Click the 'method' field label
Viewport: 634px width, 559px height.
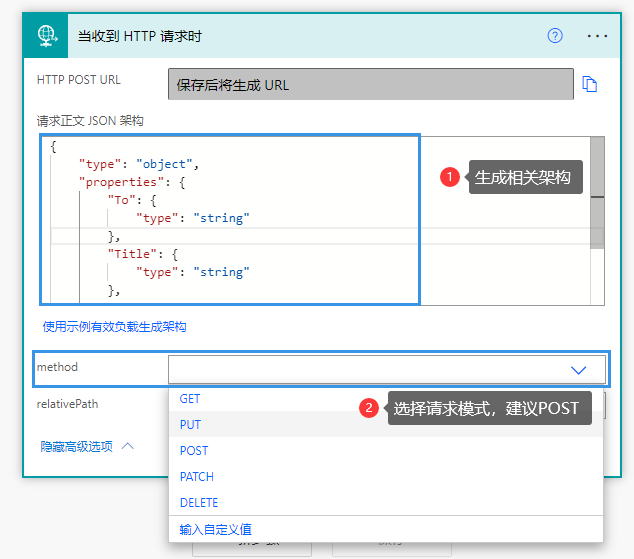click(57, 367)
